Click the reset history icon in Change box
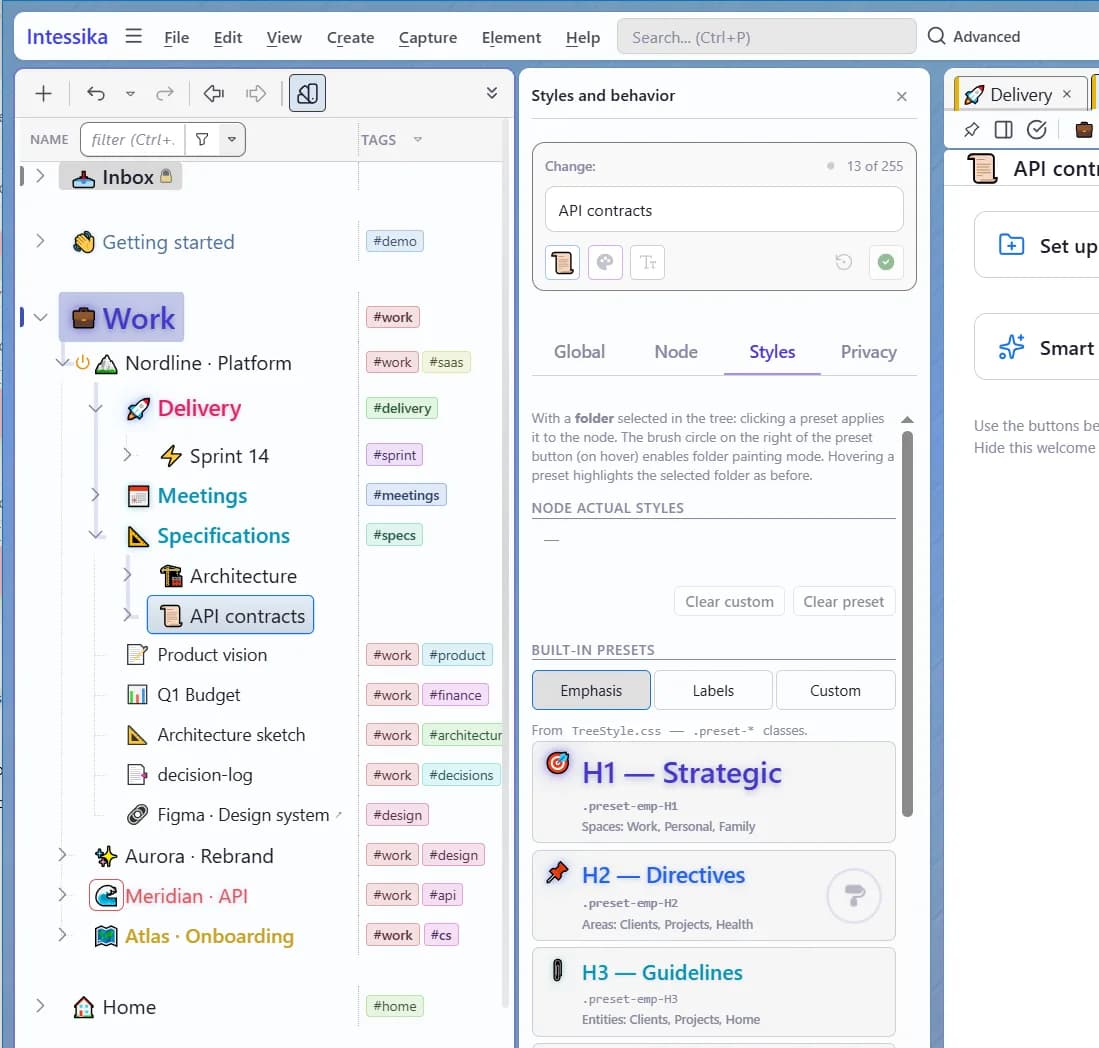Image resolution: width=1099 pixels, height=1048 pixels. pyautogui.click(x=844, y=262)
